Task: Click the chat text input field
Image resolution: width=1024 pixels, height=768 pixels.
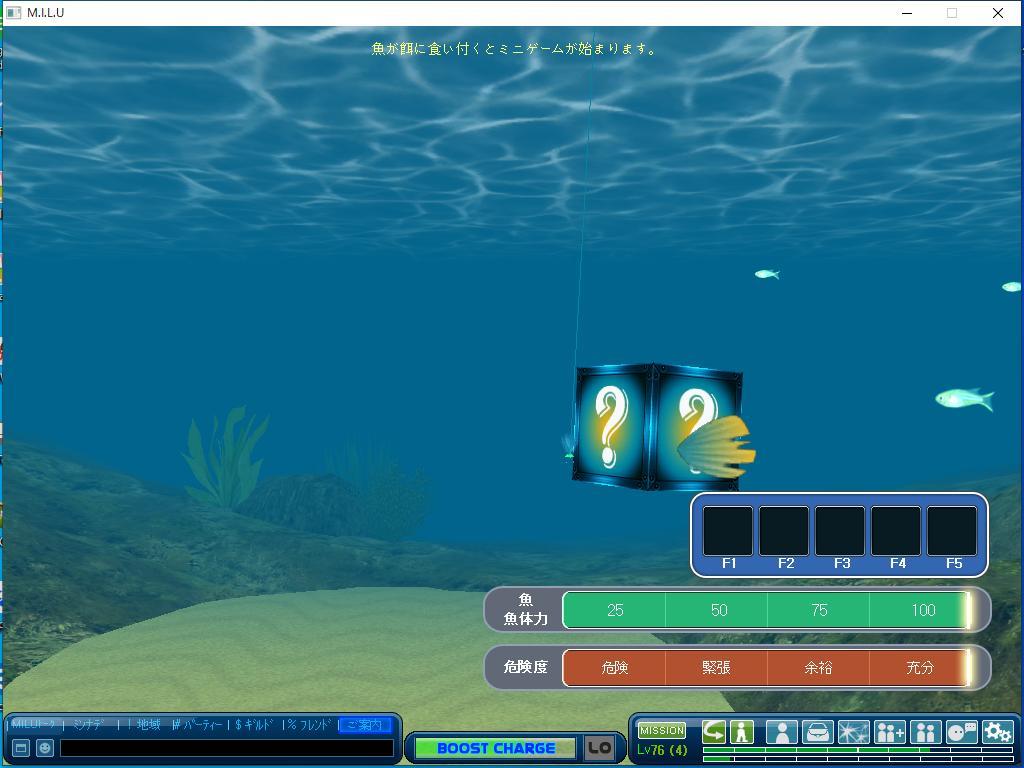Action: tap(226, 748)
